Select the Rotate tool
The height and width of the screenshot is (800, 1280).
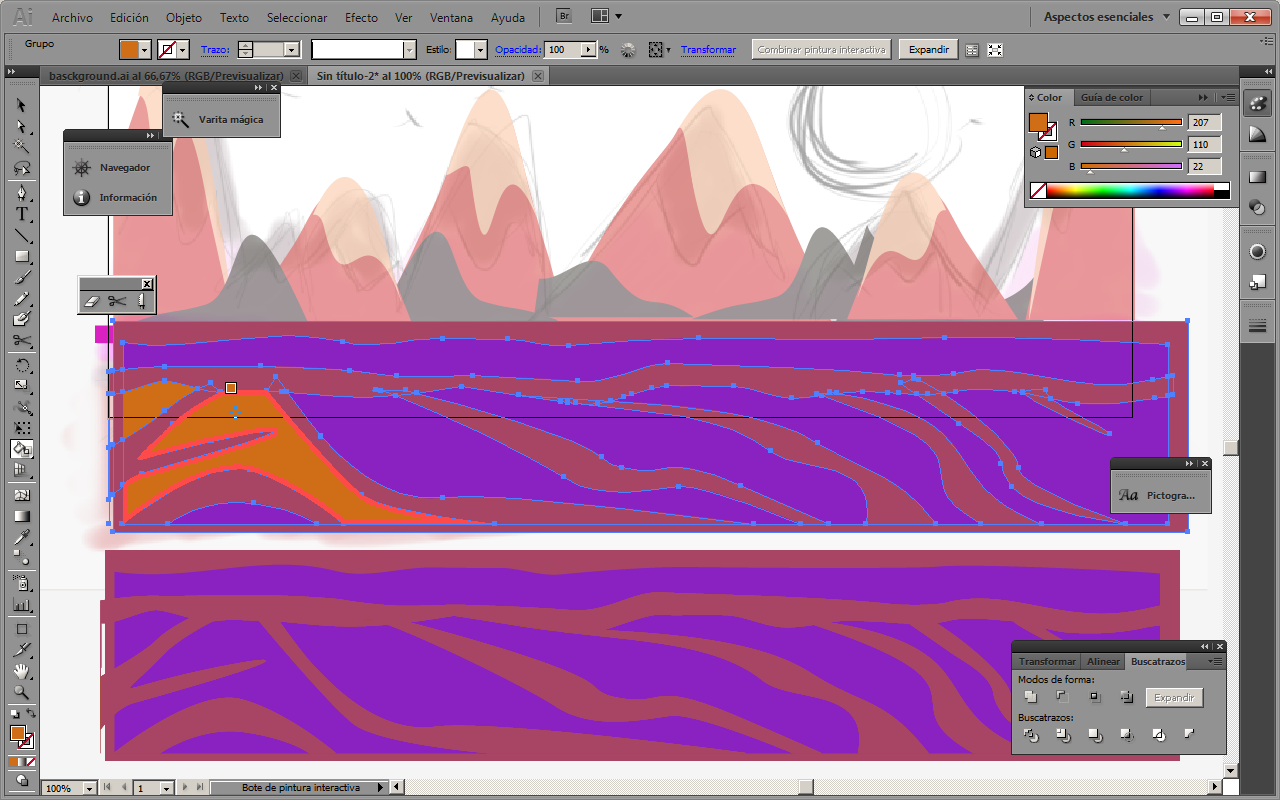click(x=21, y=365)
